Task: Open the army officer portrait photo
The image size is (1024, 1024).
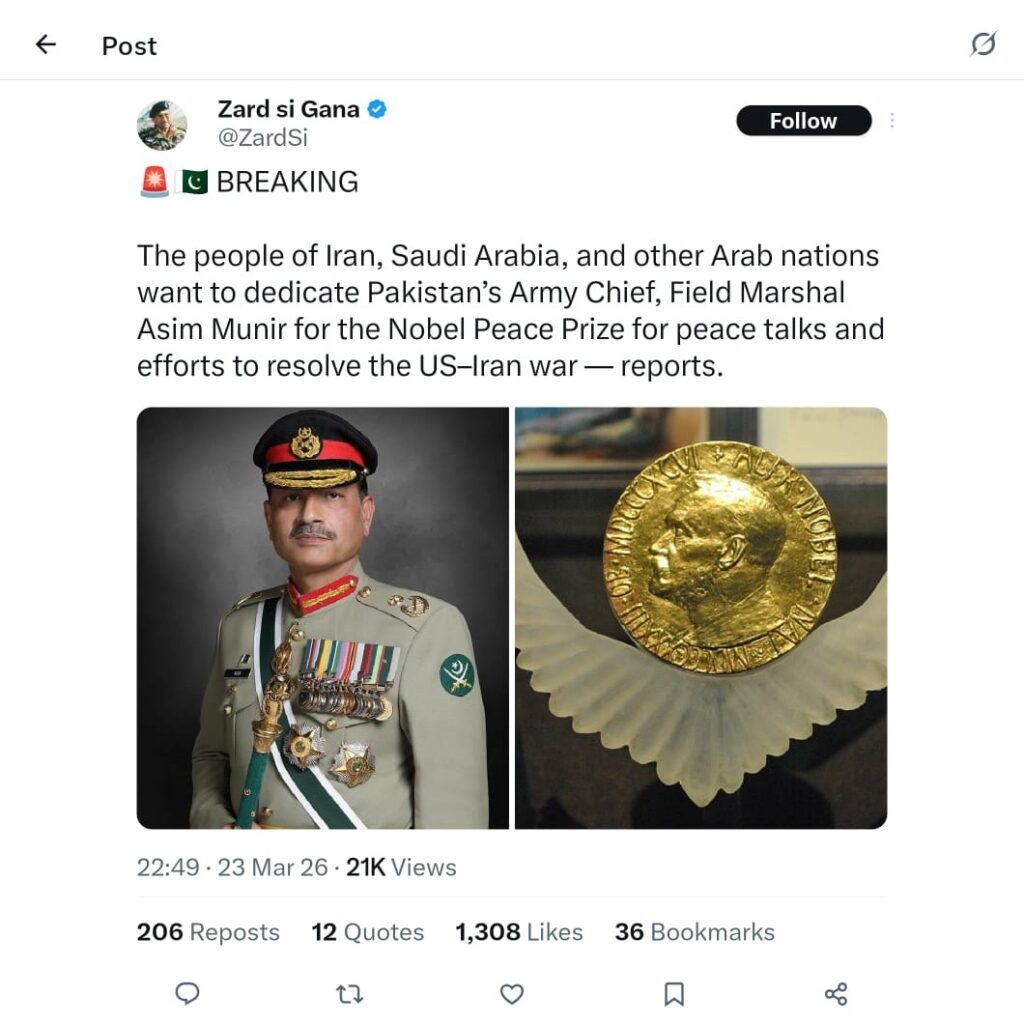Action: pyautogui.click(x=323, y=618)
